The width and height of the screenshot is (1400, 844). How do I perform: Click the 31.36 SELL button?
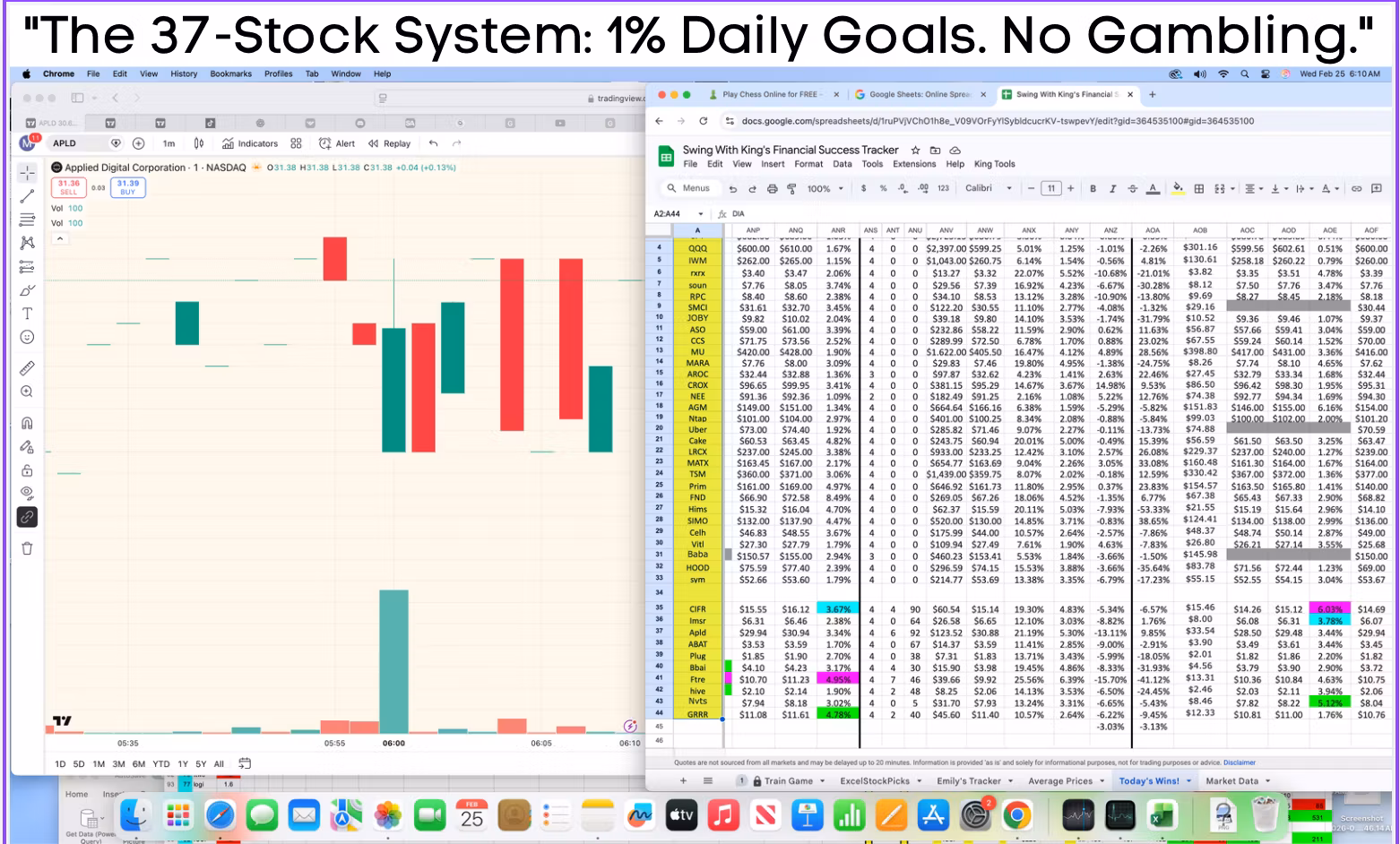[69, 186]
